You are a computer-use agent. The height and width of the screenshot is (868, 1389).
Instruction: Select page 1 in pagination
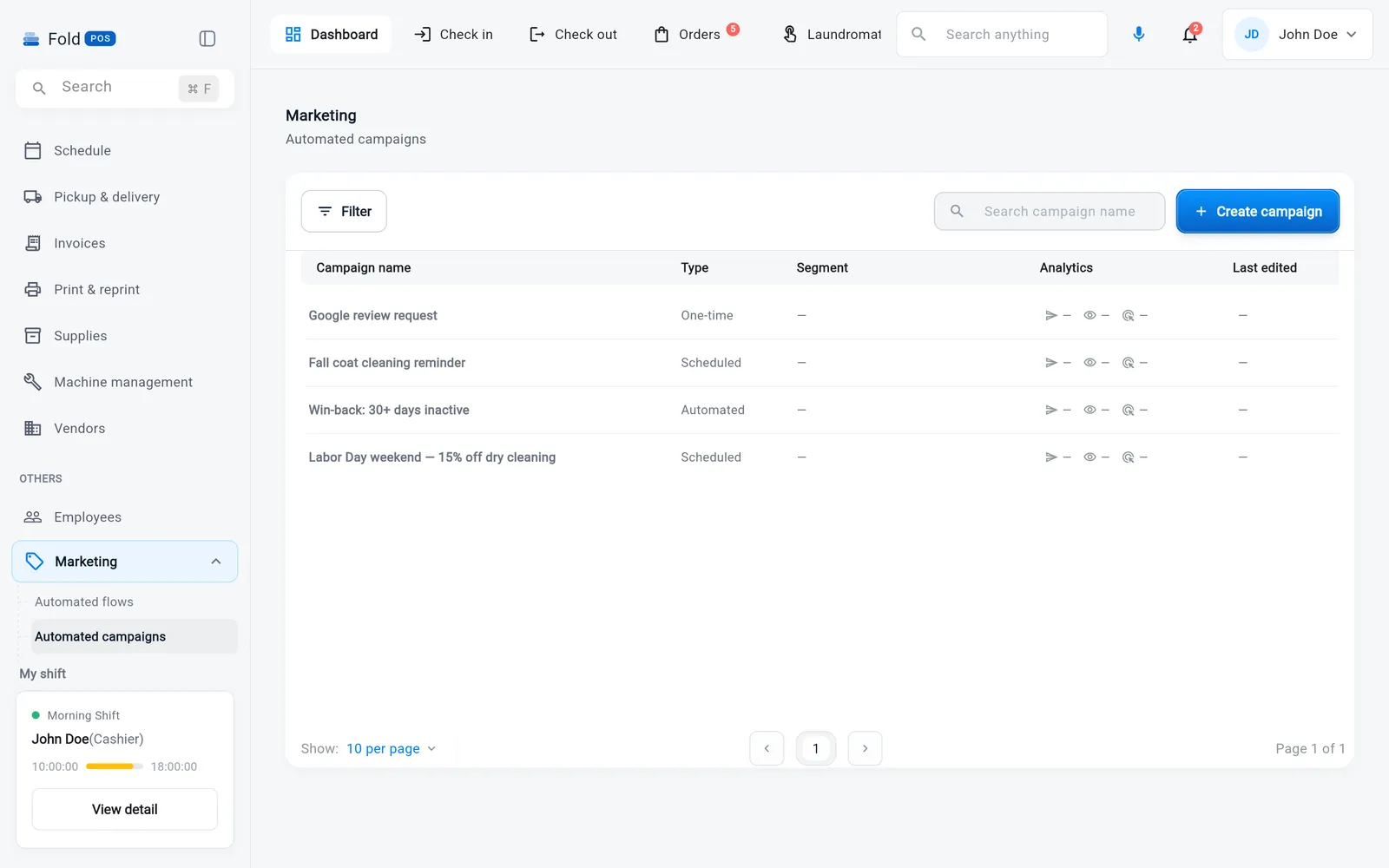(x=816, y=748)
